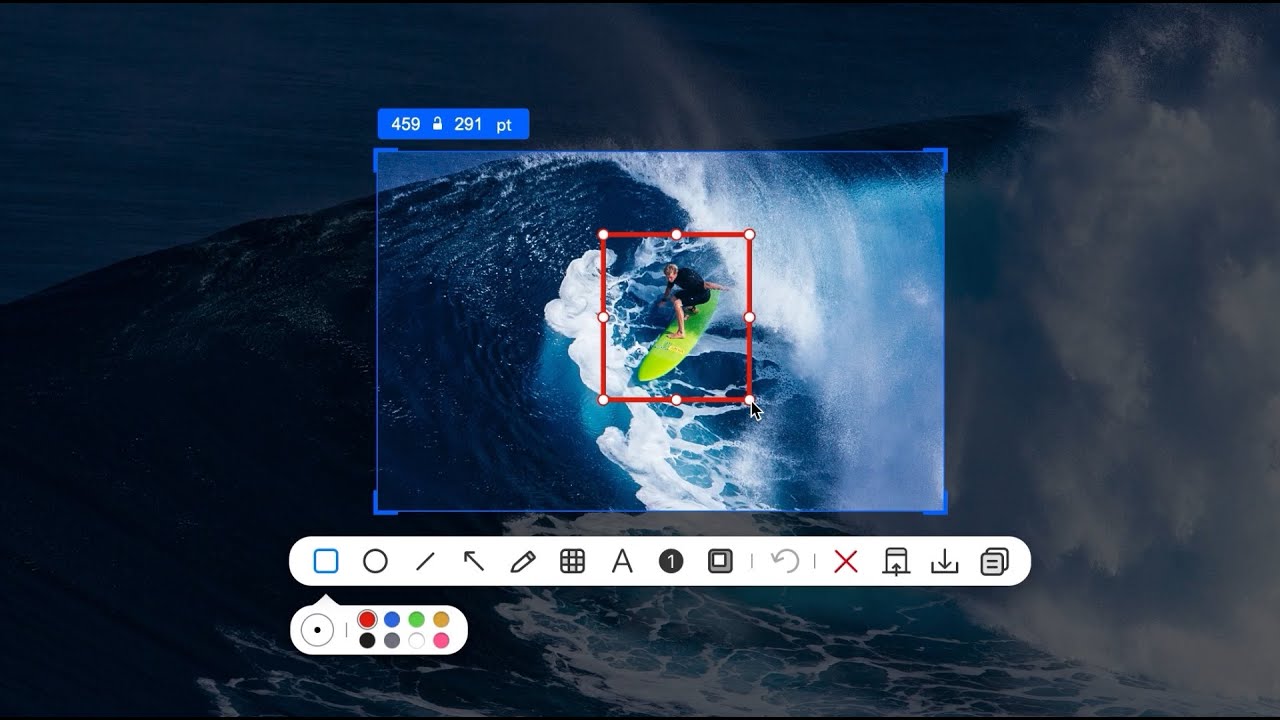
Task: Pick the blue color swatch
Action: (392, 620)
